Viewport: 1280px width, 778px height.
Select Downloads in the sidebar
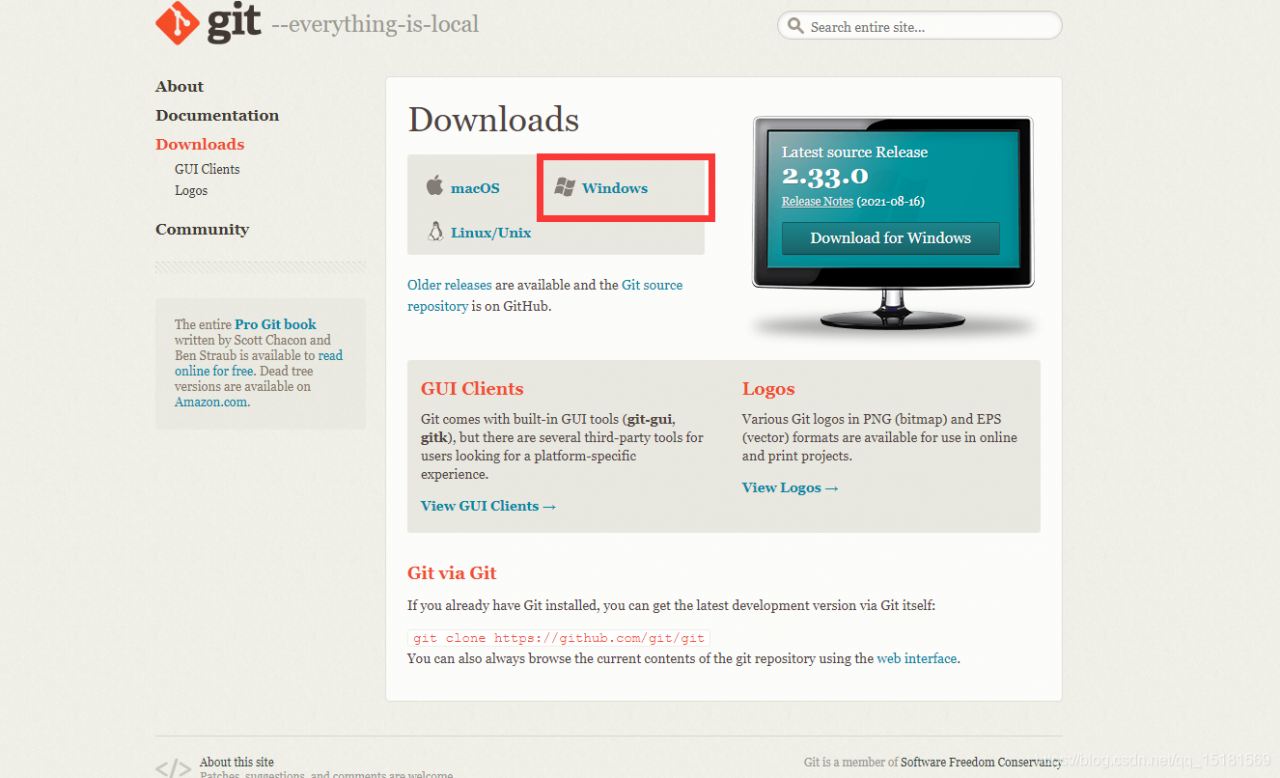[x=200, y=145]
